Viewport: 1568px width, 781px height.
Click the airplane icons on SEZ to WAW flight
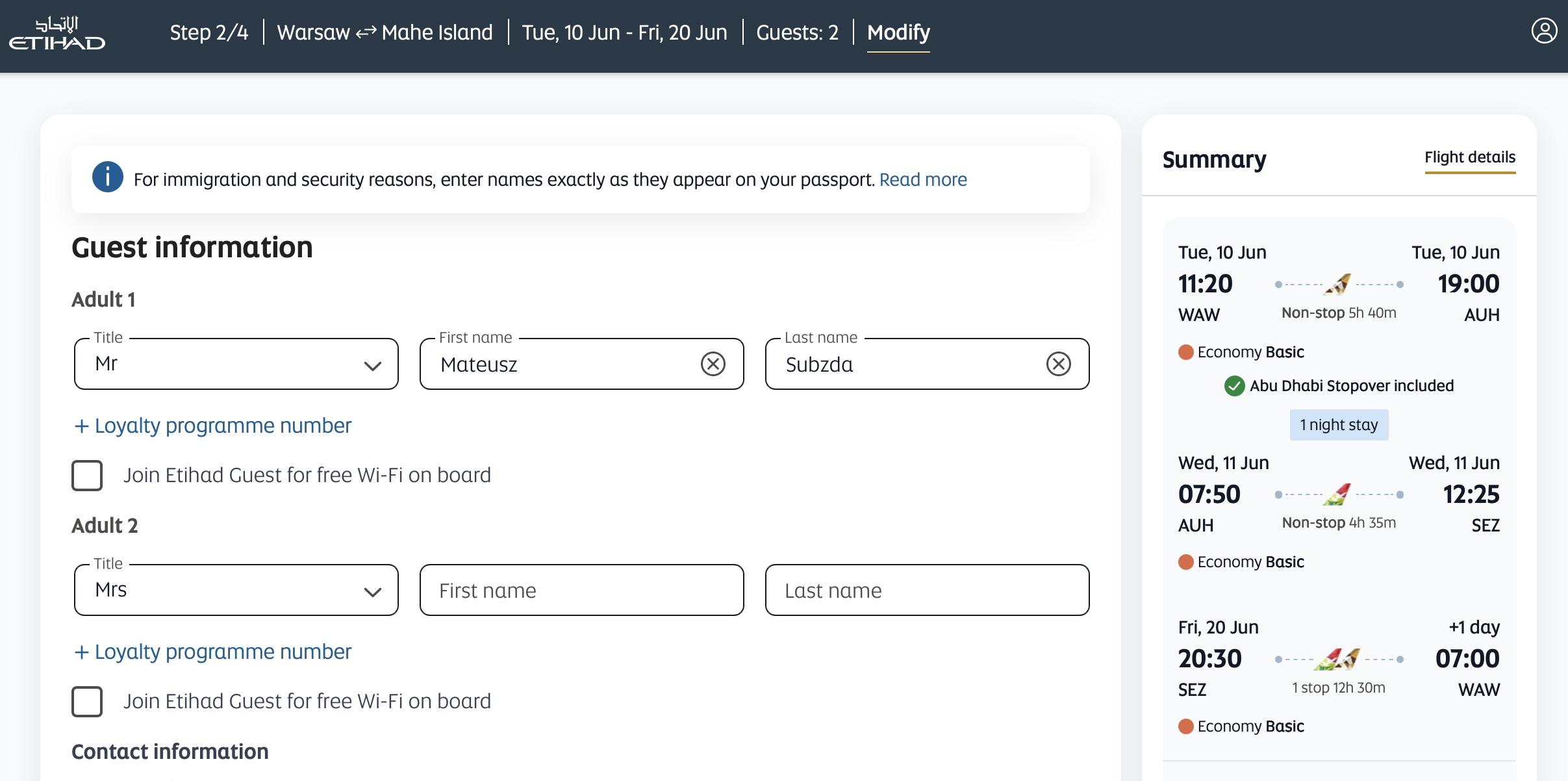[1337, 659]
